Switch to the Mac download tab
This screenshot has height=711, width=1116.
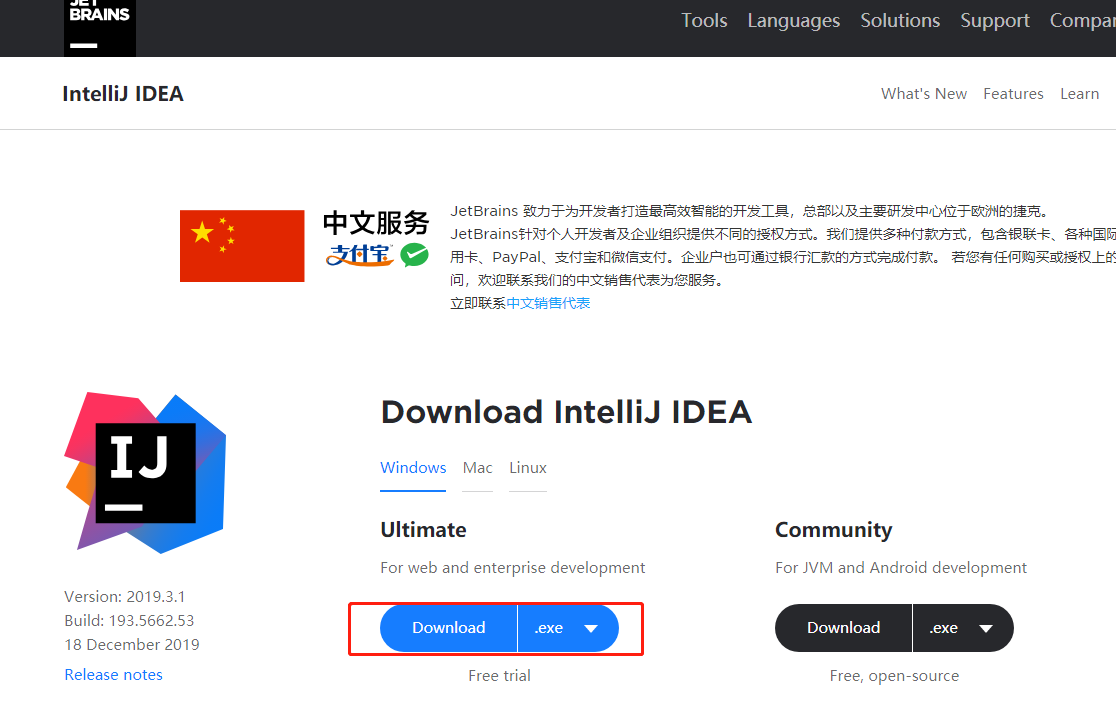477,467
